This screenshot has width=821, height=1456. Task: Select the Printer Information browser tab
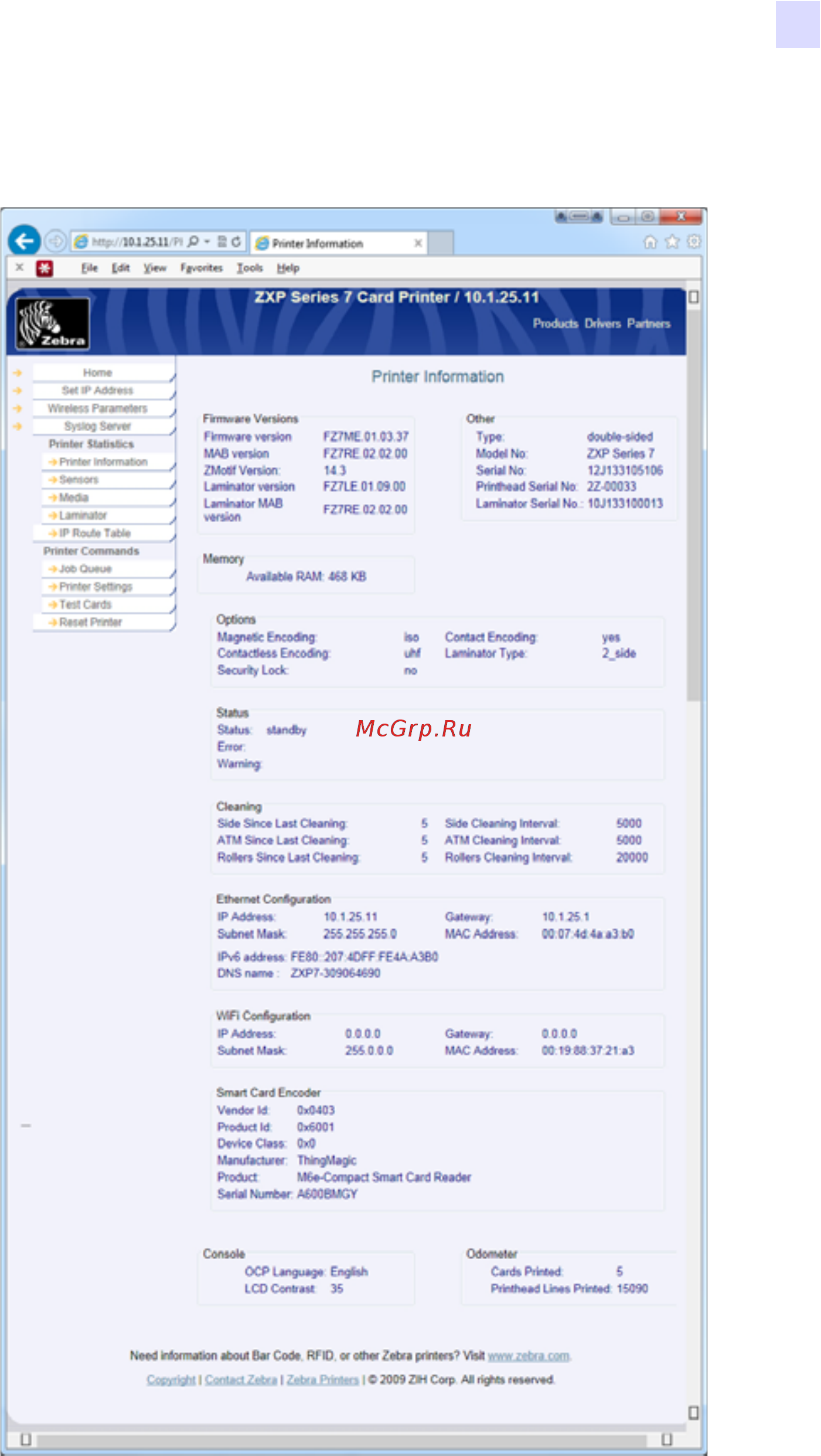[339, 243]
